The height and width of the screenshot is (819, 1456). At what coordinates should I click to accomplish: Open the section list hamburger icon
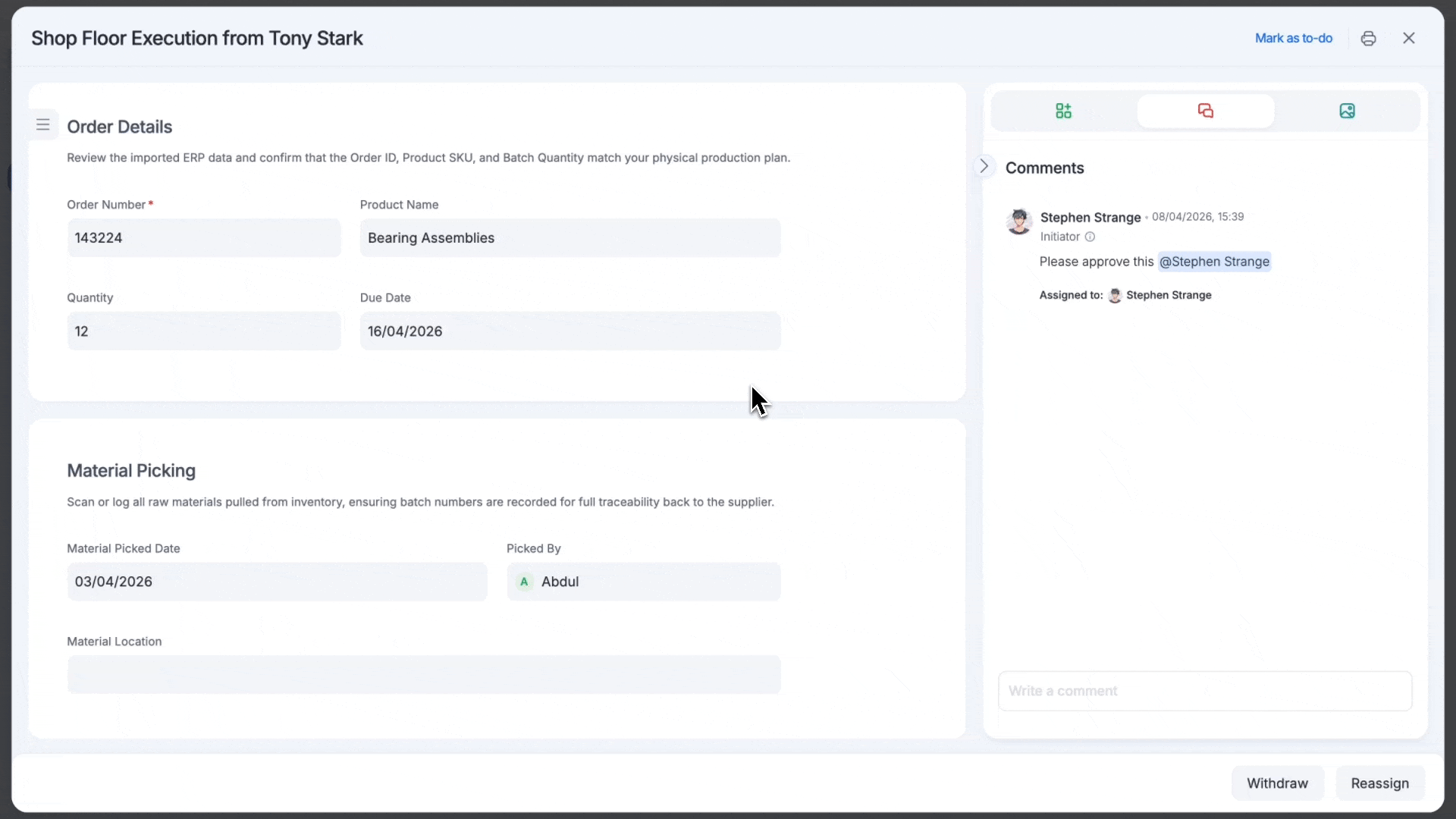tap(43, 125)
